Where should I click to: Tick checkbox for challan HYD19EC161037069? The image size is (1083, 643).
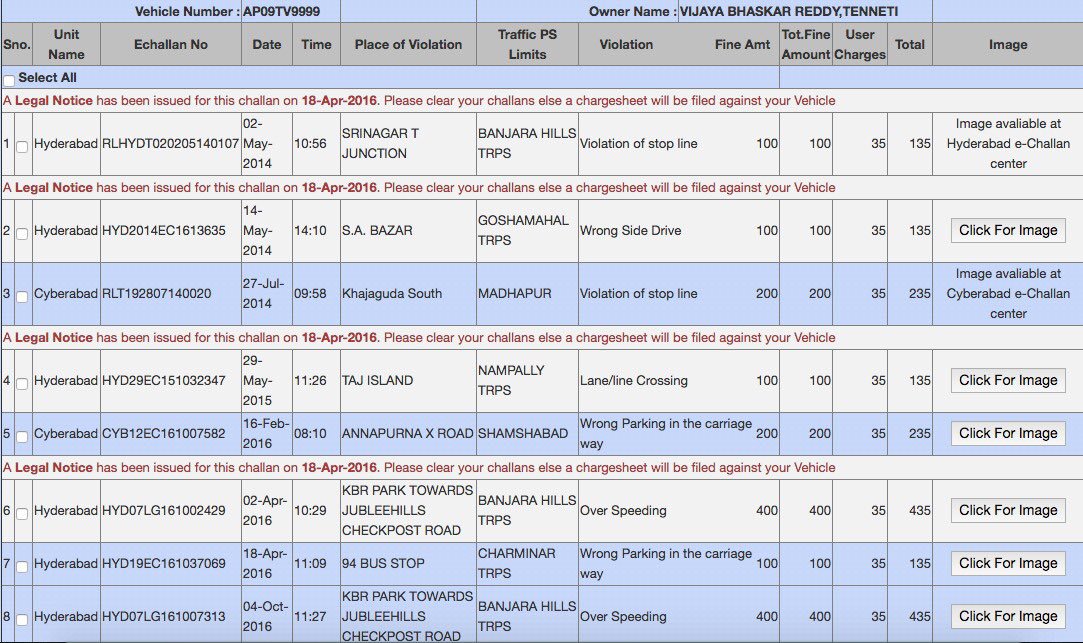pyautogui.click(x=22, y=566)
